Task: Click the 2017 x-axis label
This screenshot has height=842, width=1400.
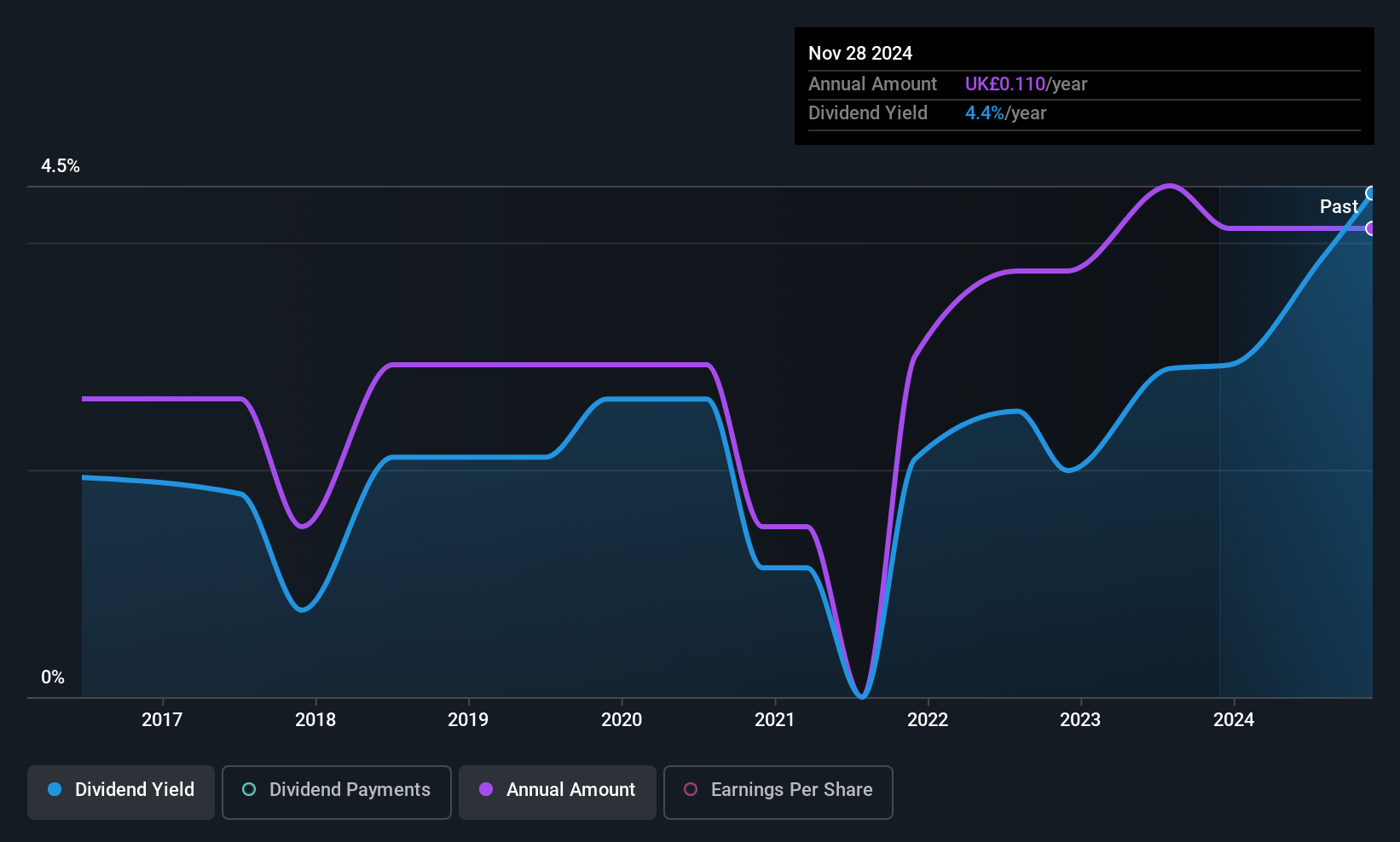Action: (162, 719)
